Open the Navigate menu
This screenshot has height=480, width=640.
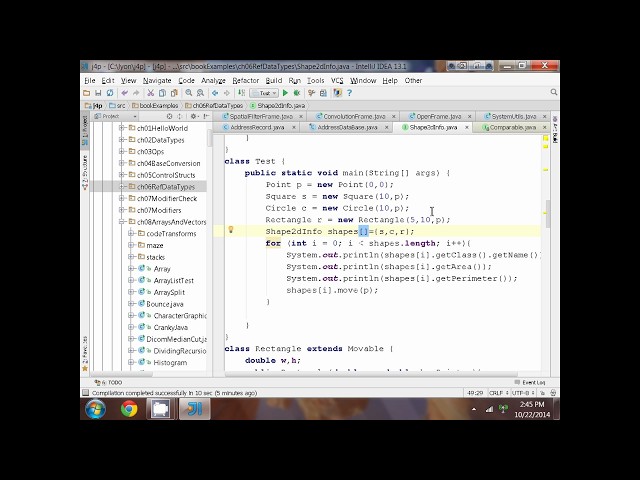coord(157,81)
